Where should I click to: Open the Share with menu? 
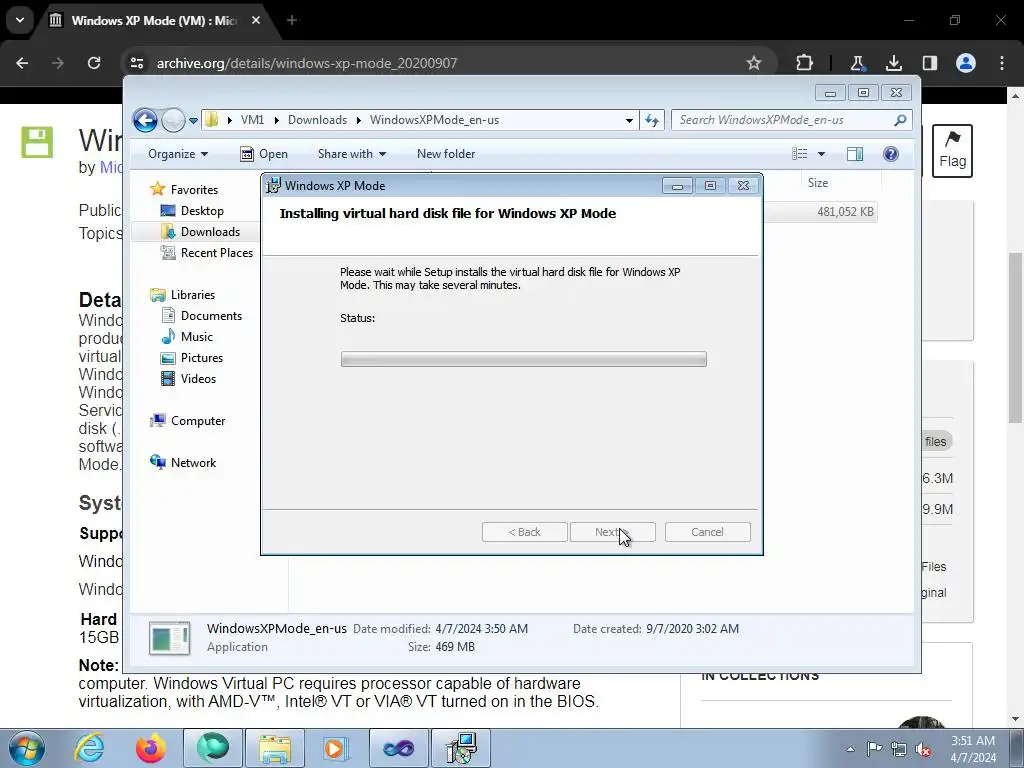352,154
